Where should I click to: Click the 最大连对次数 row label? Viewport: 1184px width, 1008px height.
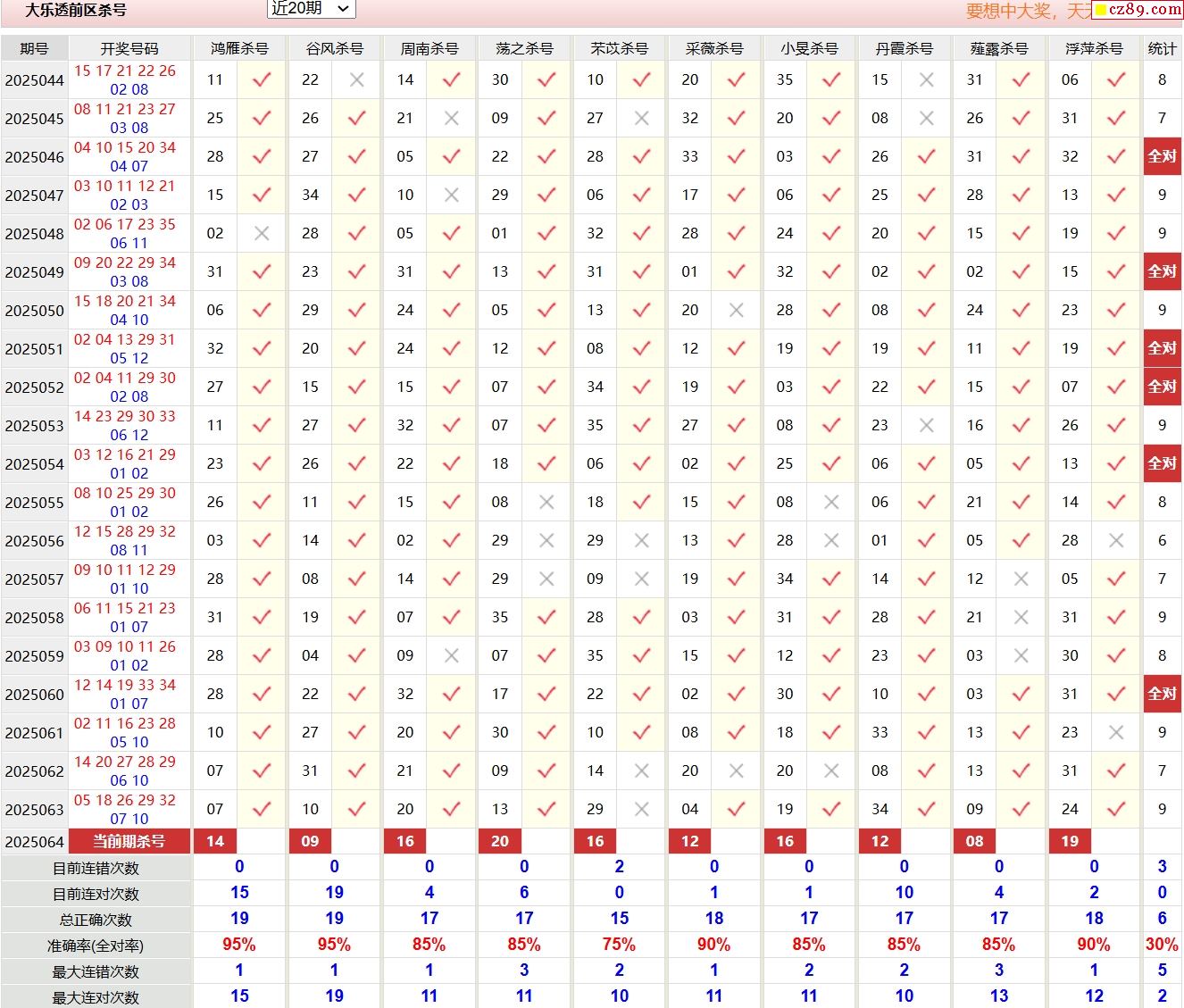tap(96, 997)
